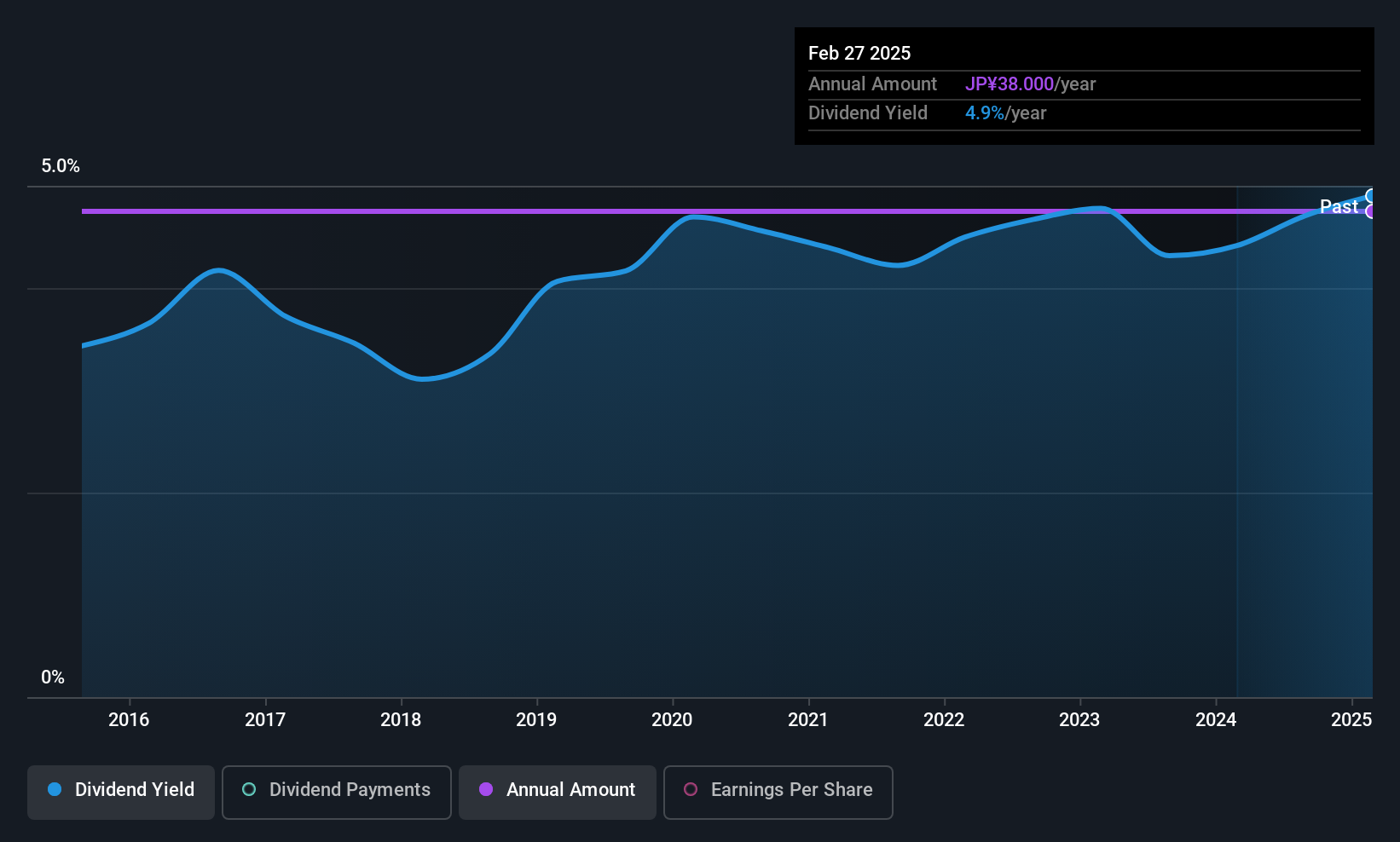This screenshot has height=842, width=1400.
Task: Select the purple annual amount end marker
Action: [1371, 211]
